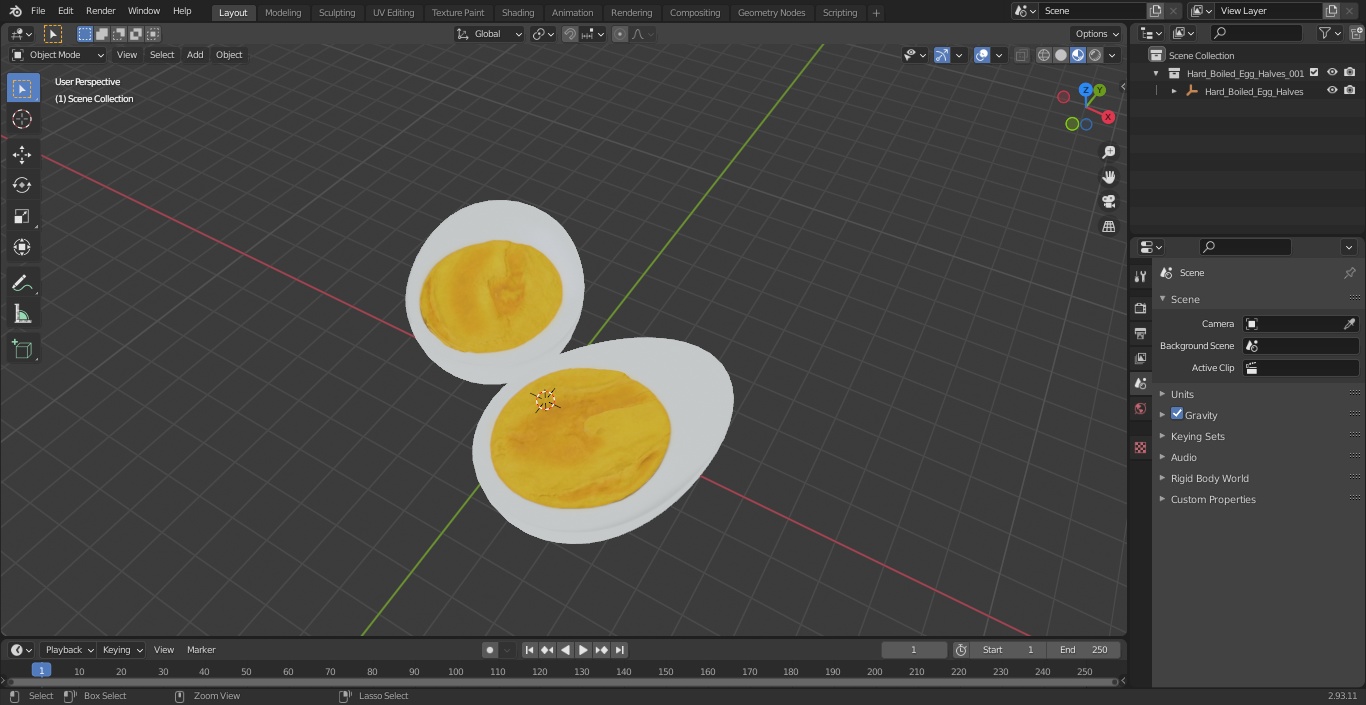Open Texture properties tab (checker icon)
The image size is (1366, 705).
1140,447
